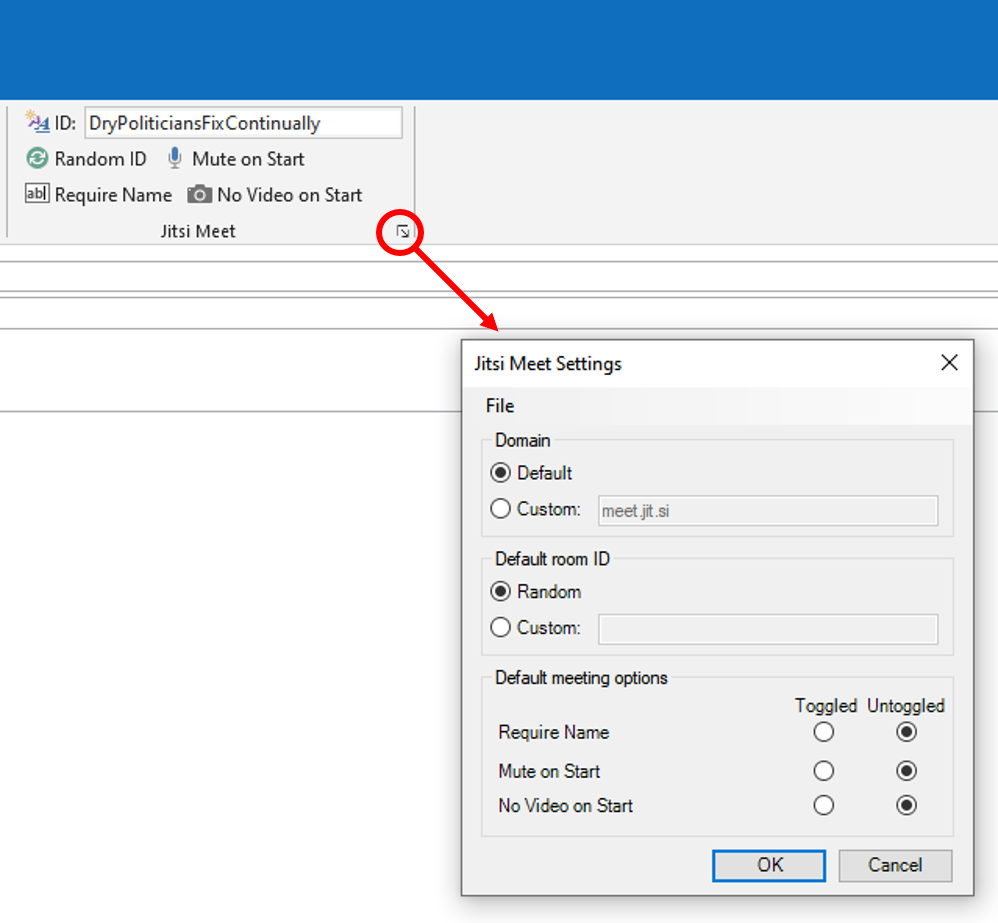Click the meeting ID icon beside the ID label
Screen dimensions: 998x923
coord(37,121)
